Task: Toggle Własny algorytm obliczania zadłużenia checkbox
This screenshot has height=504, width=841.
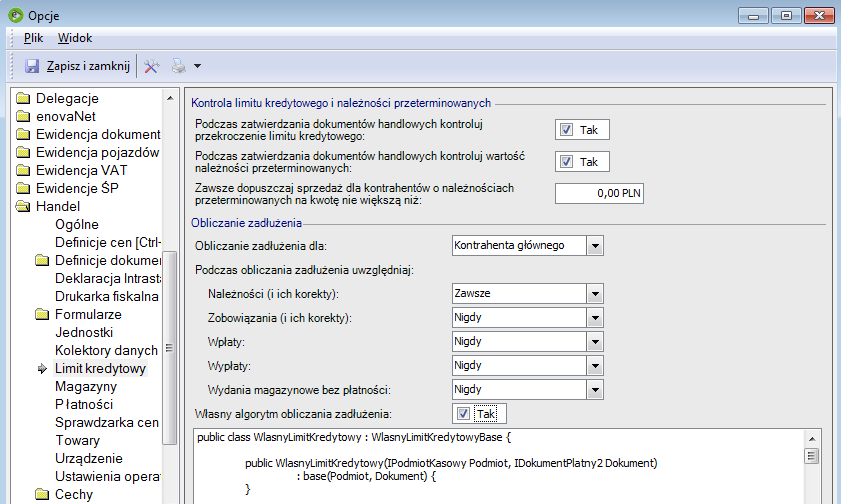Action: click(x=463, y=414)
